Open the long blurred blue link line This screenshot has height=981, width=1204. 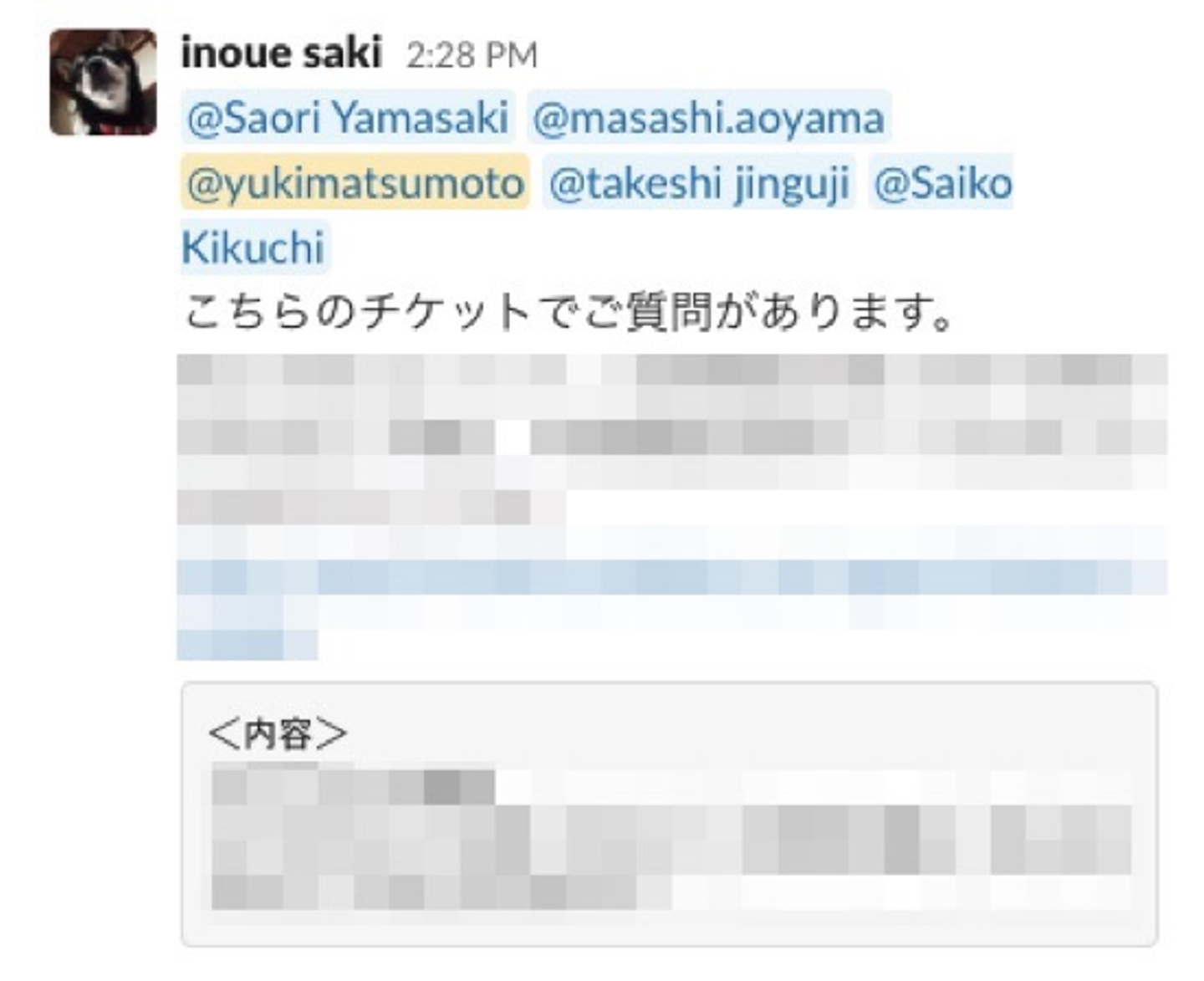pos(671,576)
